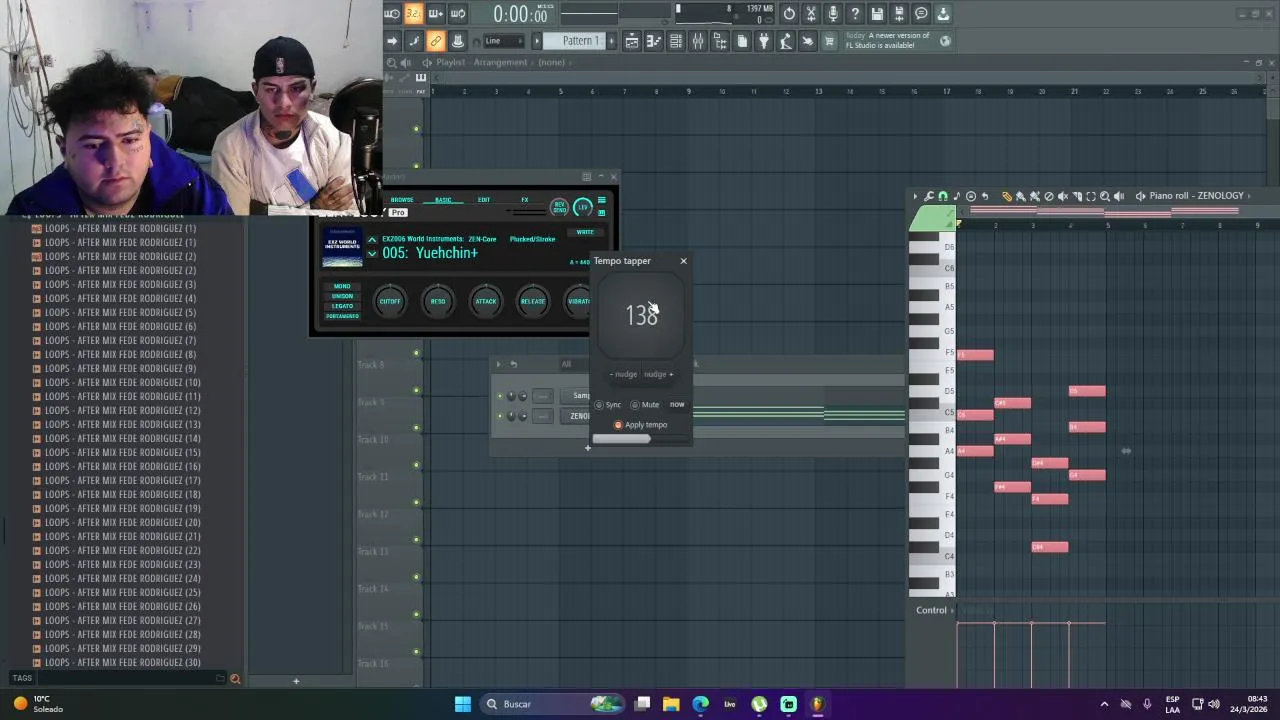This screenshot has width=1280, height=720.
Task: Click the WRITE button in ZENOLOGY
Action: point(585,232)
